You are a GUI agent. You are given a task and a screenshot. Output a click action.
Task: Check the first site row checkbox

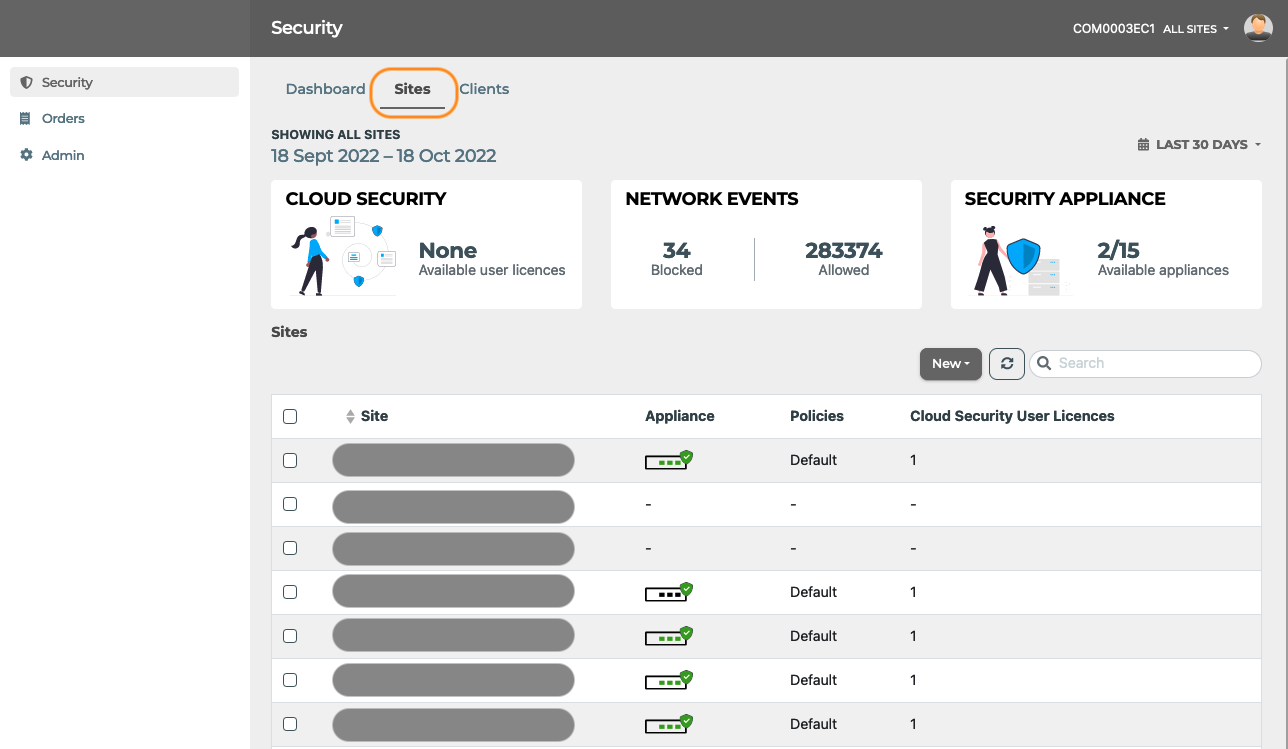(290, 461)
